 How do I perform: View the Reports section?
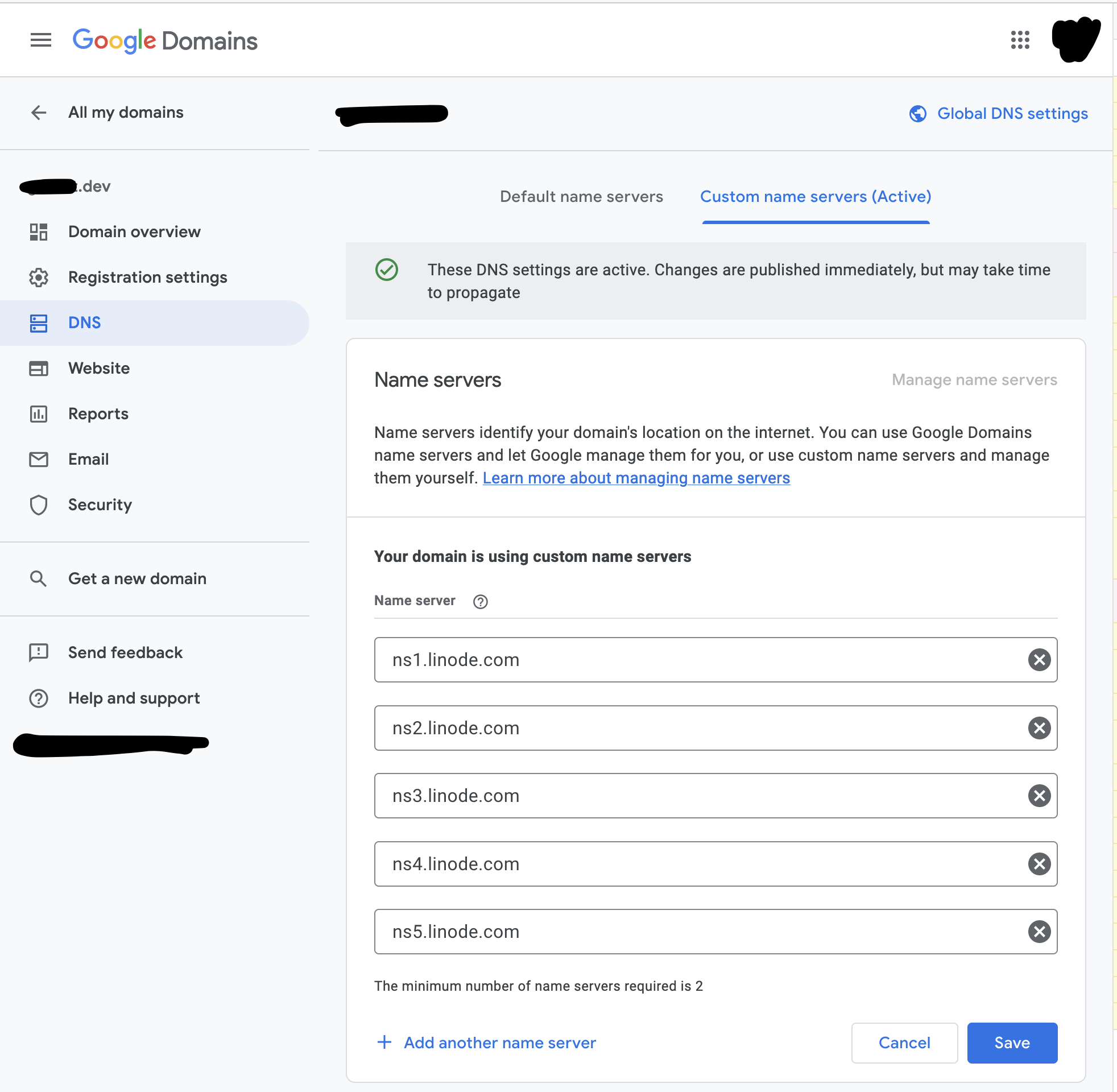point(97,413)
